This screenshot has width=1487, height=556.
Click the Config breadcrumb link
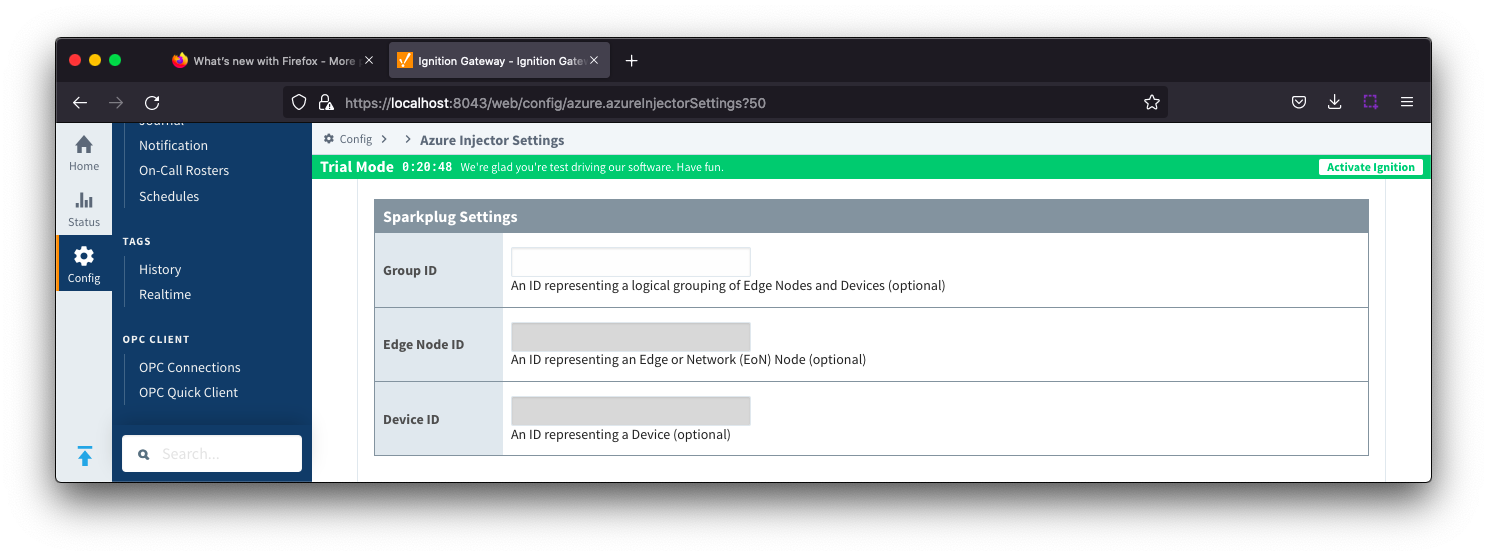355,140
